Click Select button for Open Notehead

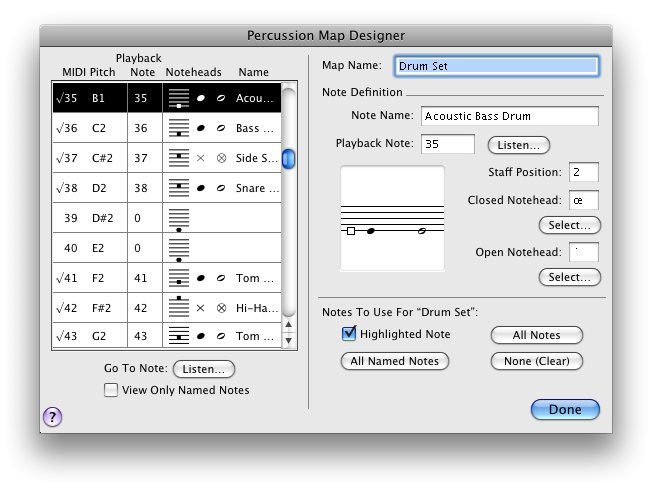pos(570,277)
